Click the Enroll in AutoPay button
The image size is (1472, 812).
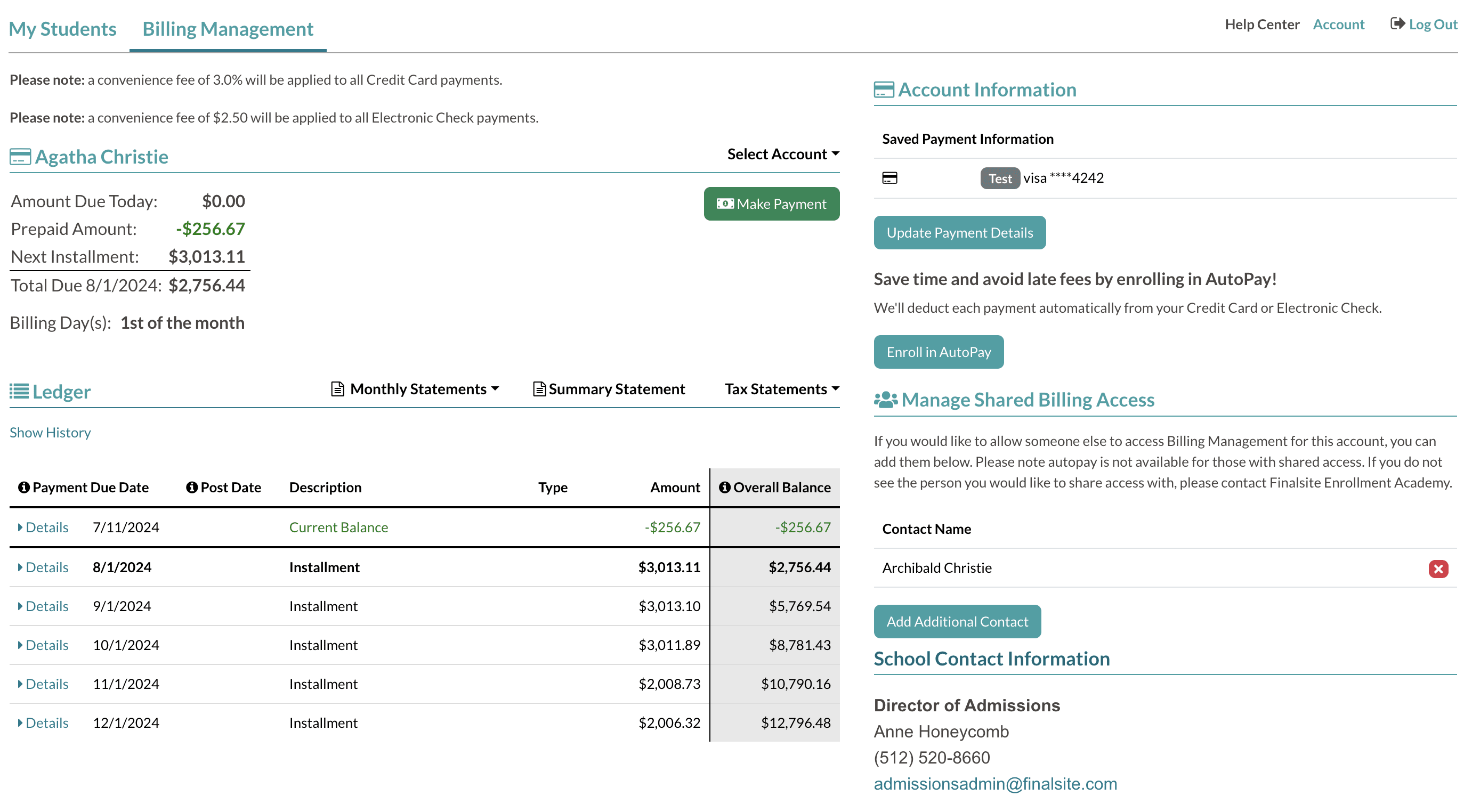pyautogui.click(x=938, y=351)
